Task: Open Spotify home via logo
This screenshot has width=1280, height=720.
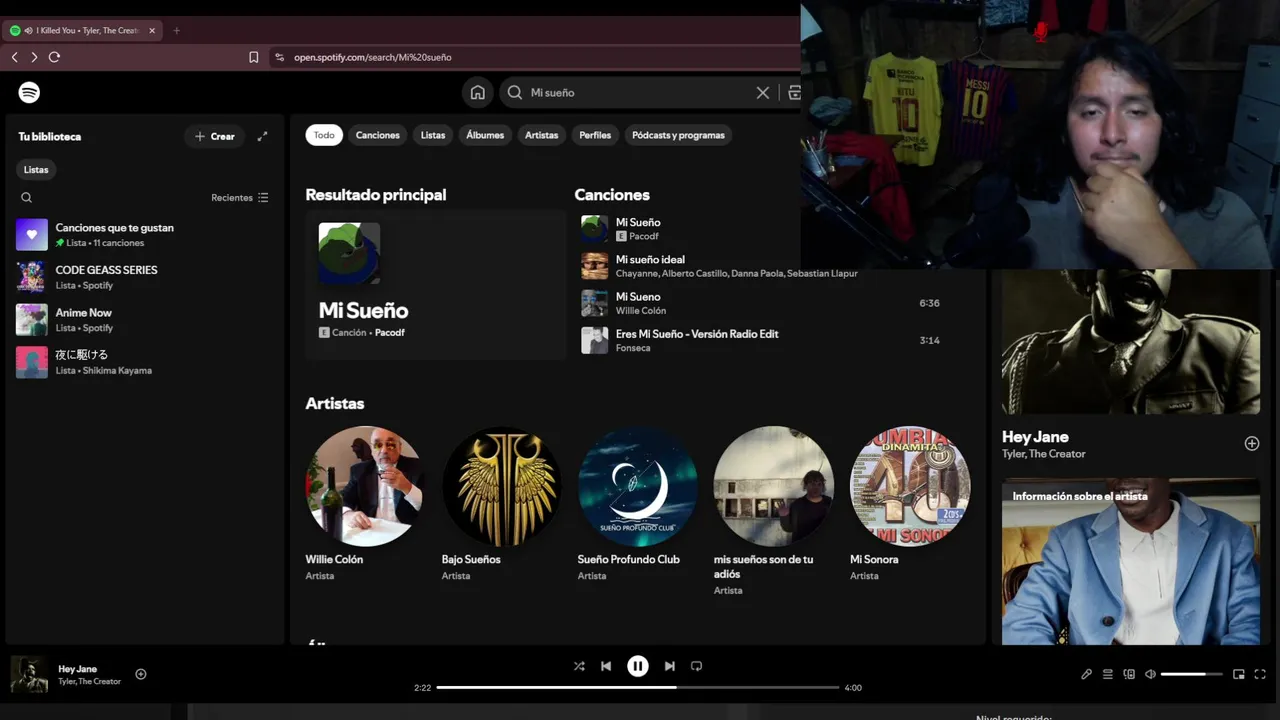Action: coord(29,92)
